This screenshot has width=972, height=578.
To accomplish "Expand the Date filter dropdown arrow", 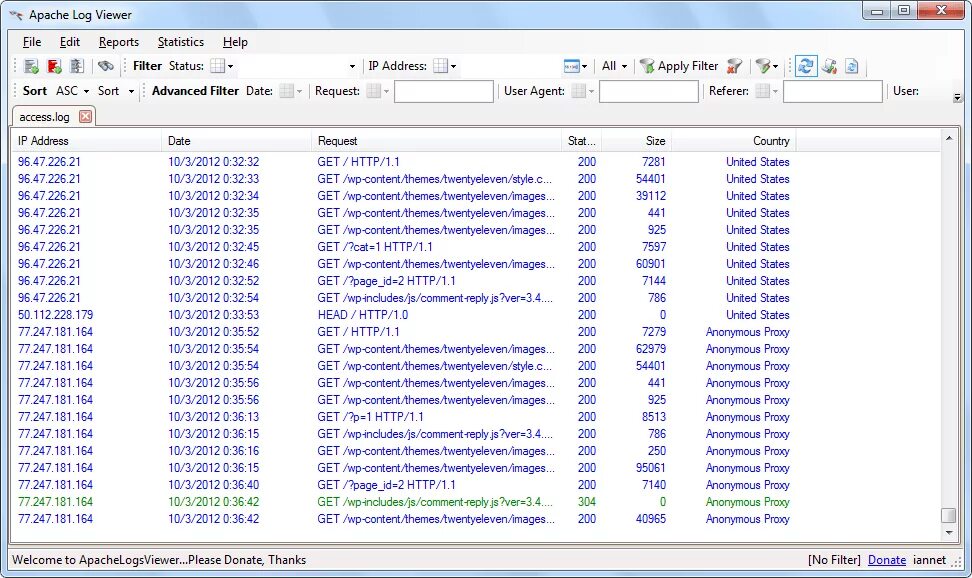I will [x=299, y=92].
